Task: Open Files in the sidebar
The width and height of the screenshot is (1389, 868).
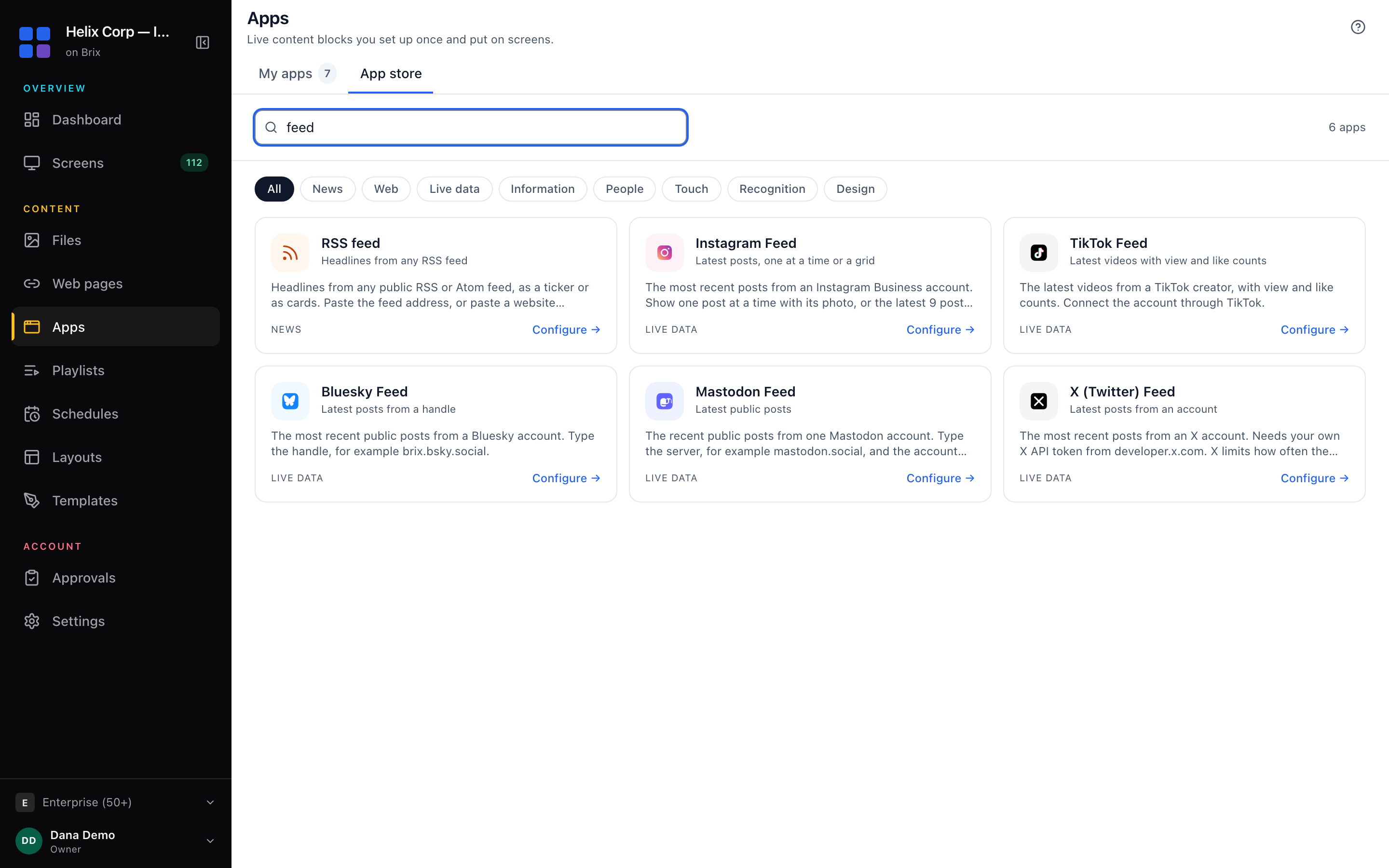Action: tap(115, 240)
